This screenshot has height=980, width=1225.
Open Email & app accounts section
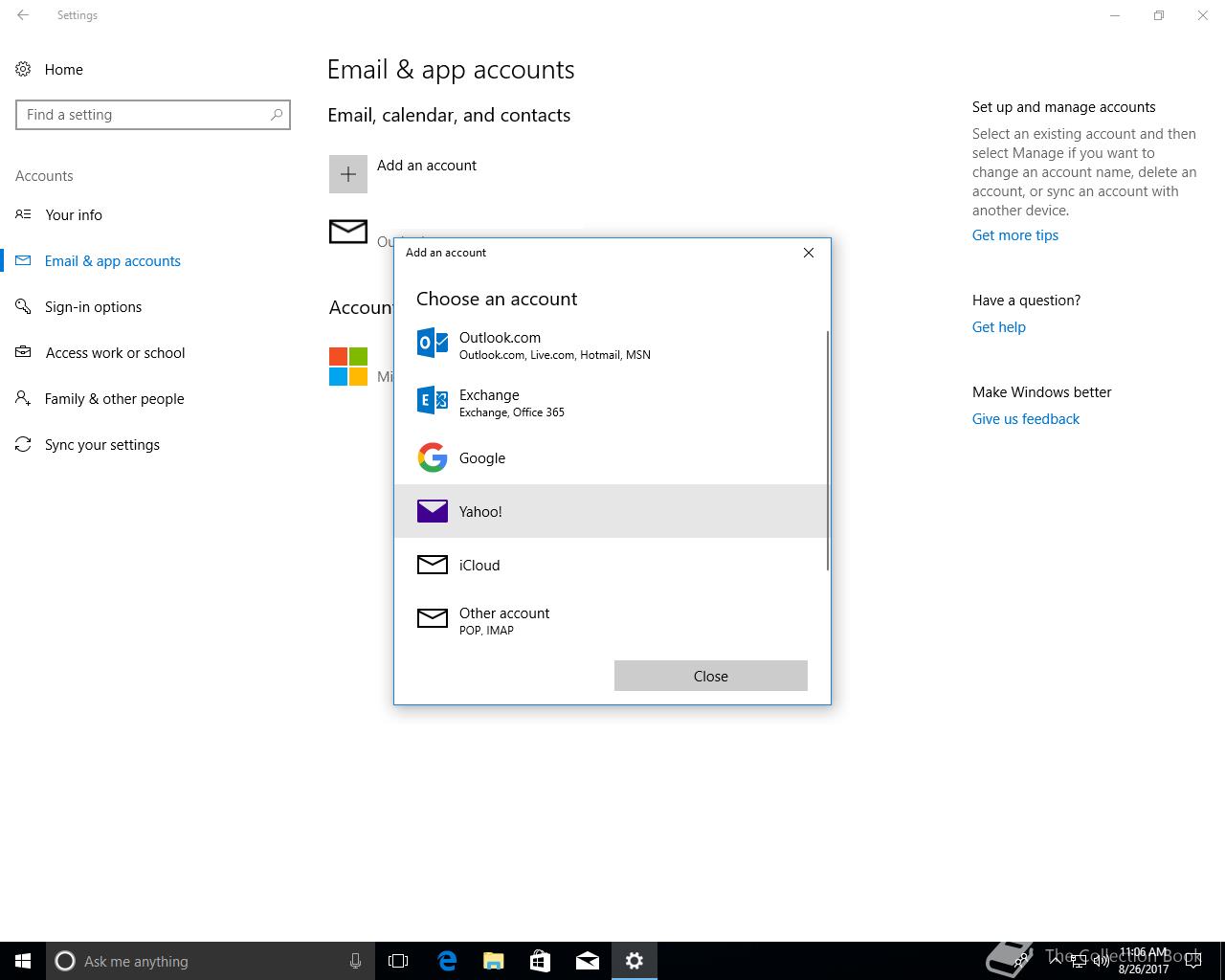(113, 261)
